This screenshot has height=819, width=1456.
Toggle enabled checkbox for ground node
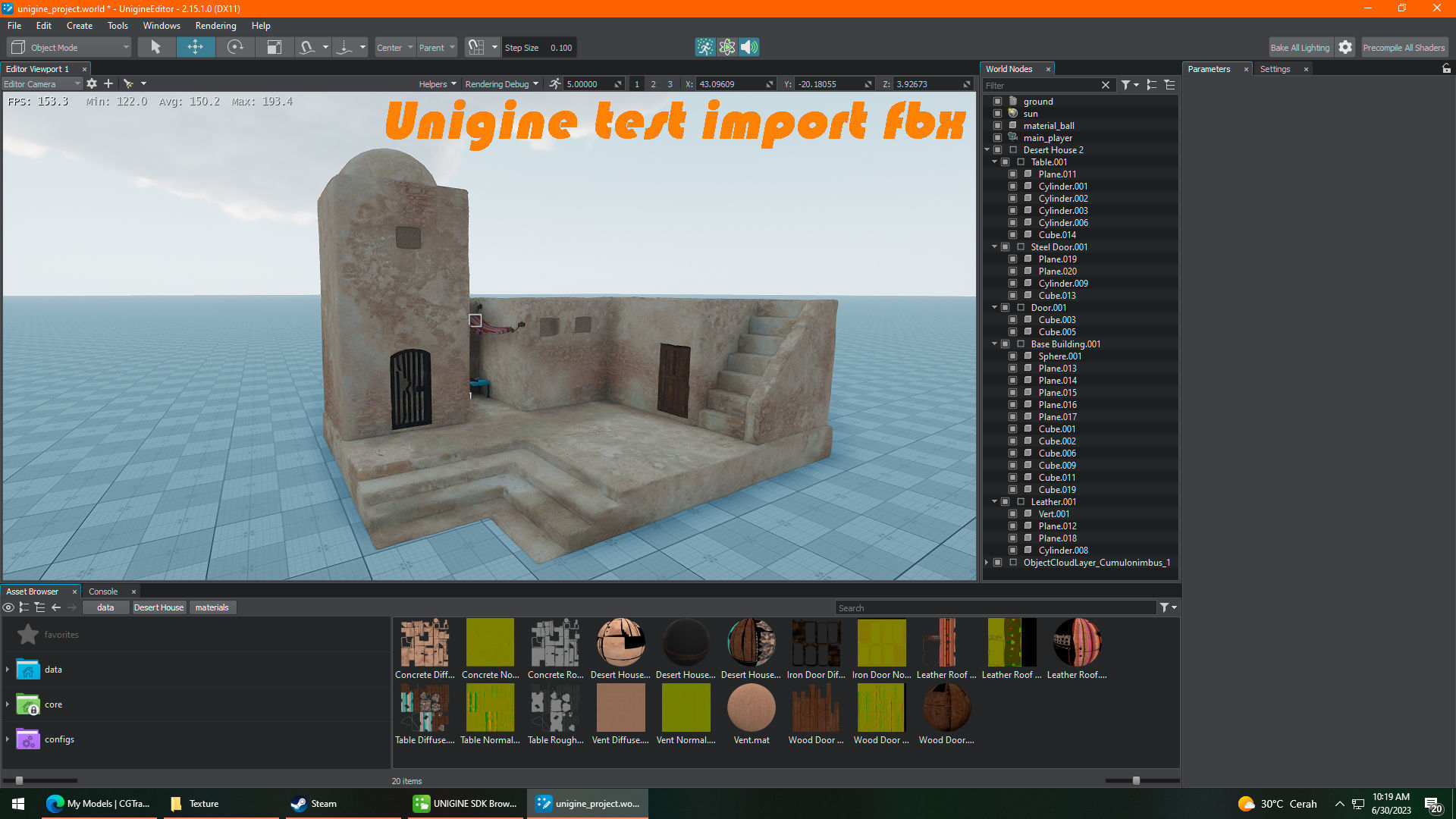pos(998,102)
